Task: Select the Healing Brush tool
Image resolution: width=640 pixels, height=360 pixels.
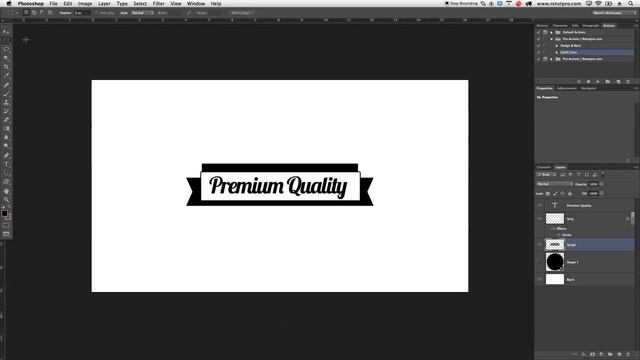Action: click(x=6, y=85)
